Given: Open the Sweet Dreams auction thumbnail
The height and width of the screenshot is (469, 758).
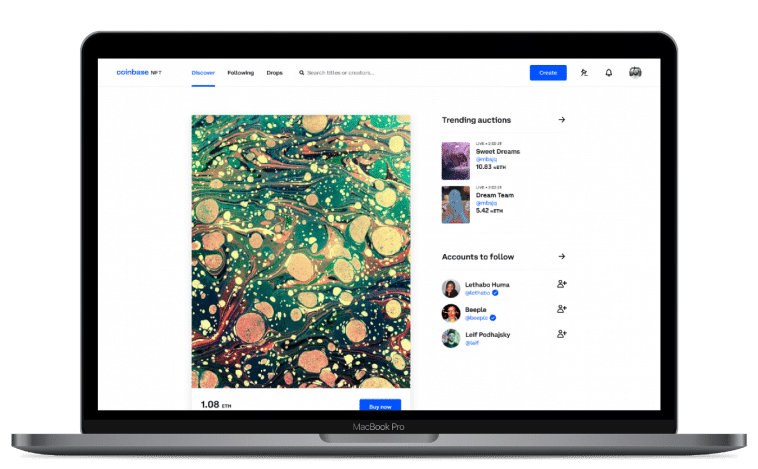Looking at the screenshot, I should coord(455,161).
